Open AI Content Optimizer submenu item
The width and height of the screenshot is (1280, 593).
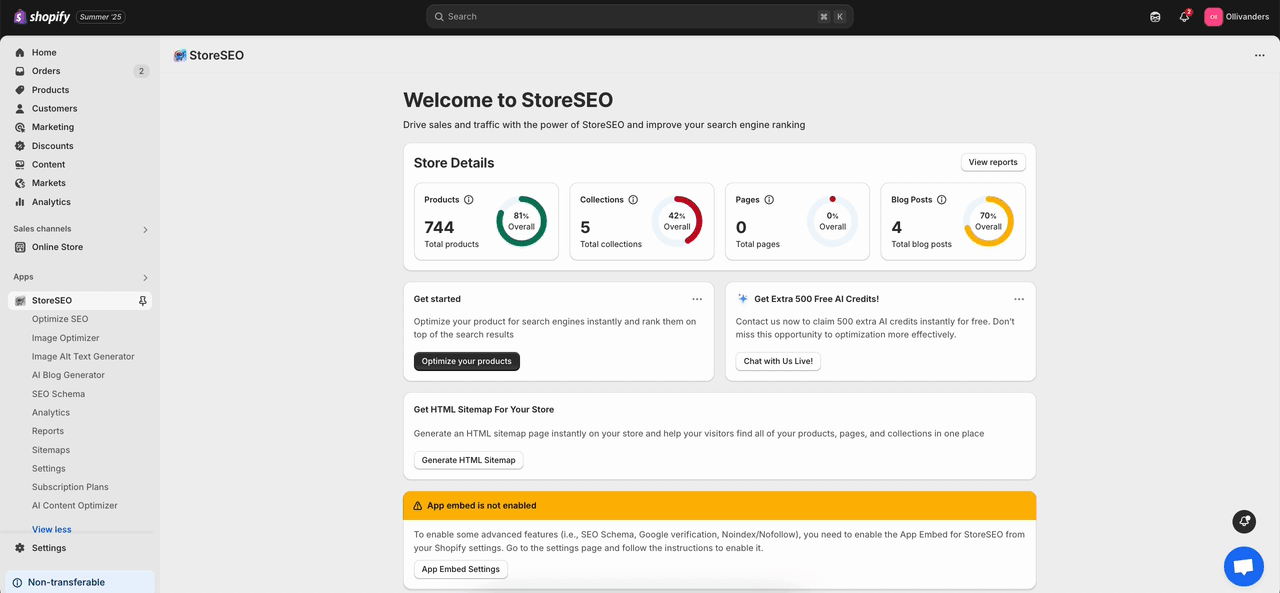point(75,506)
